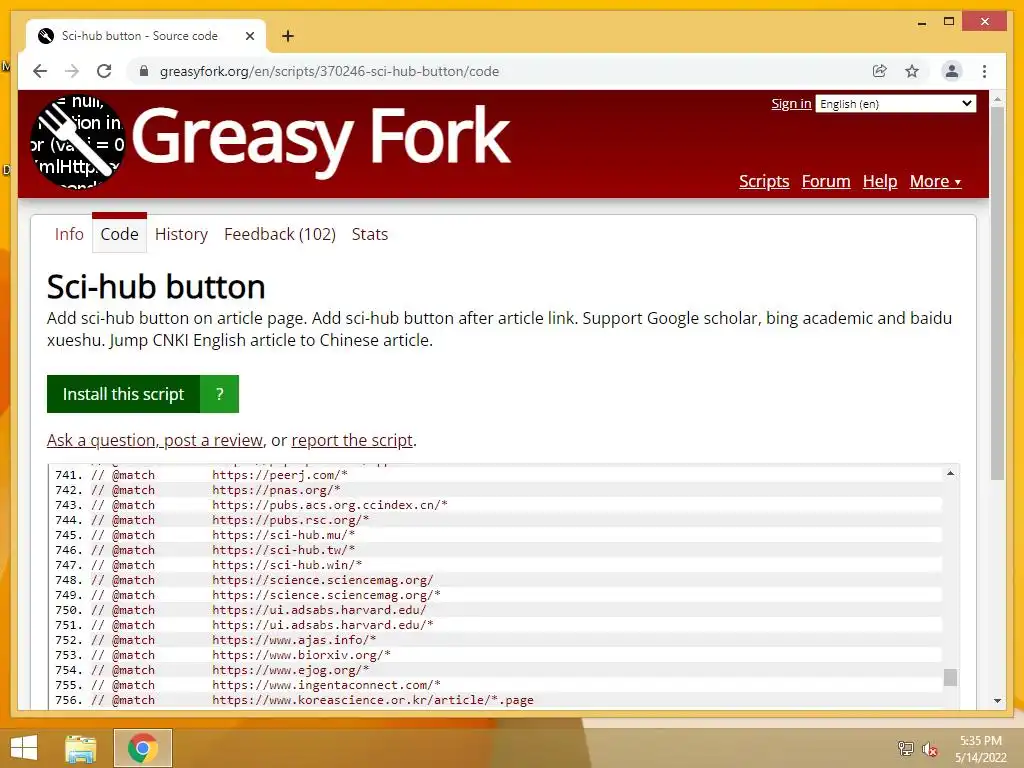
Task: Click the code box scrollbar thumb
Action: (x=950, y=677)
